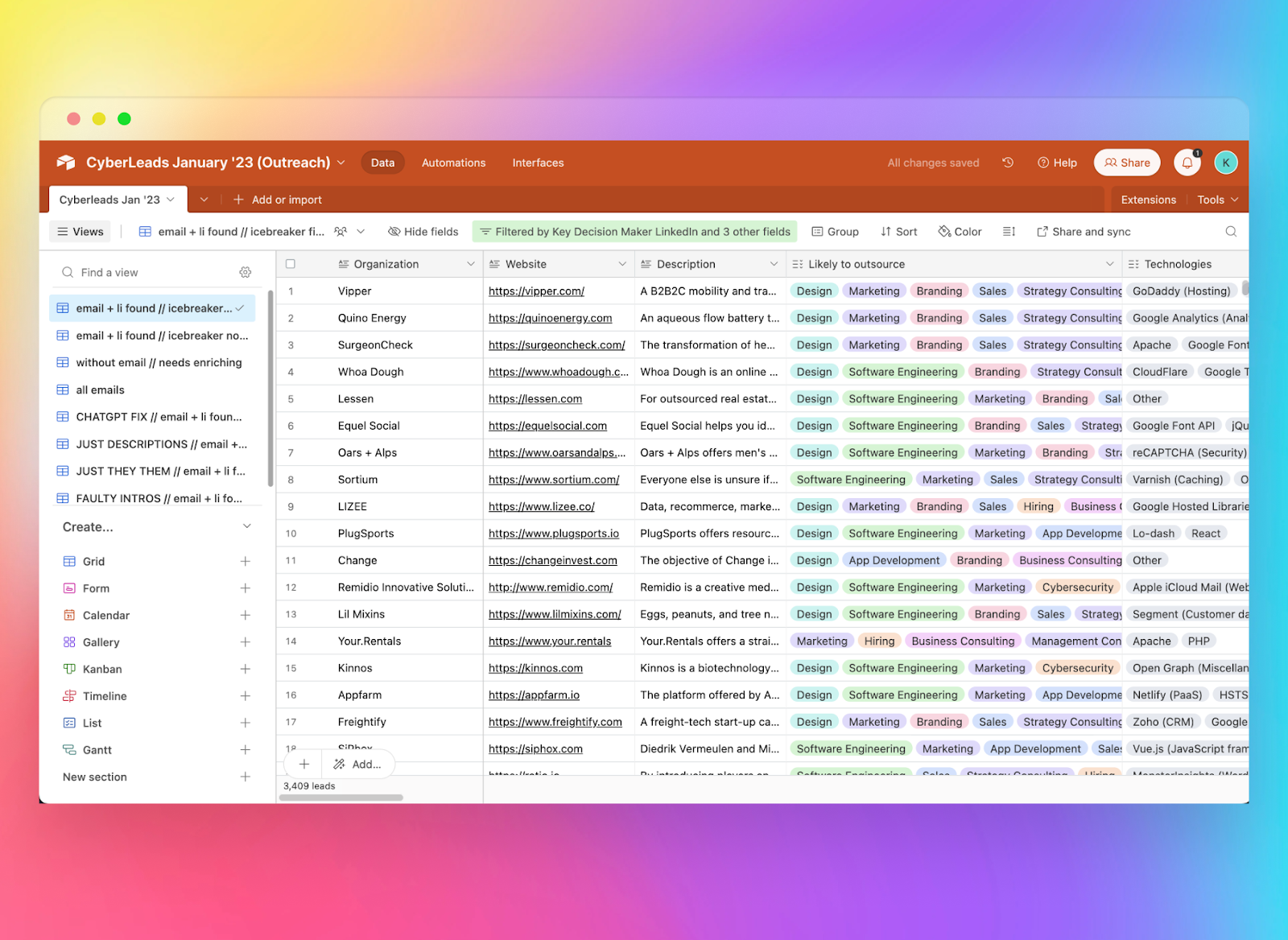Switch to the Automations tab
Viewport: 1288px width, 940px height.
click(453, 163)
